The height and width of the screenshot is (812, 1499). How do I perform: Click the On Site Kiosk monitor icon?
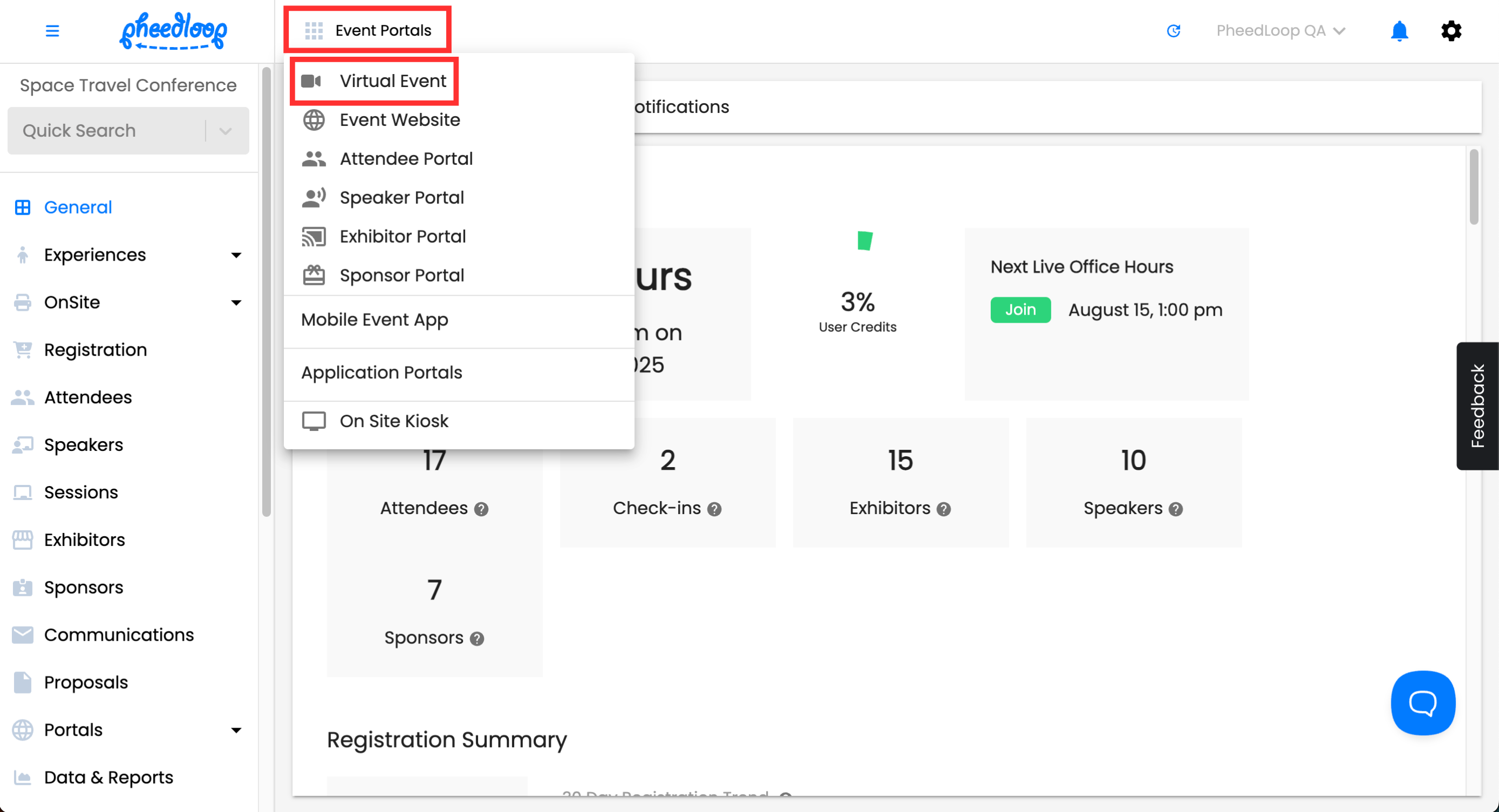pos(314,421)
